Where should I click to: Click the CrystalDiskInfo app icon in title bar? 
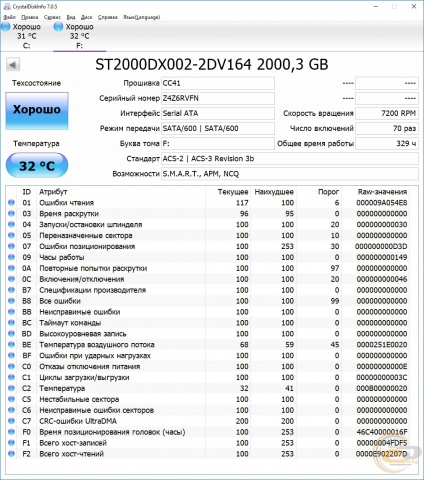7,6
